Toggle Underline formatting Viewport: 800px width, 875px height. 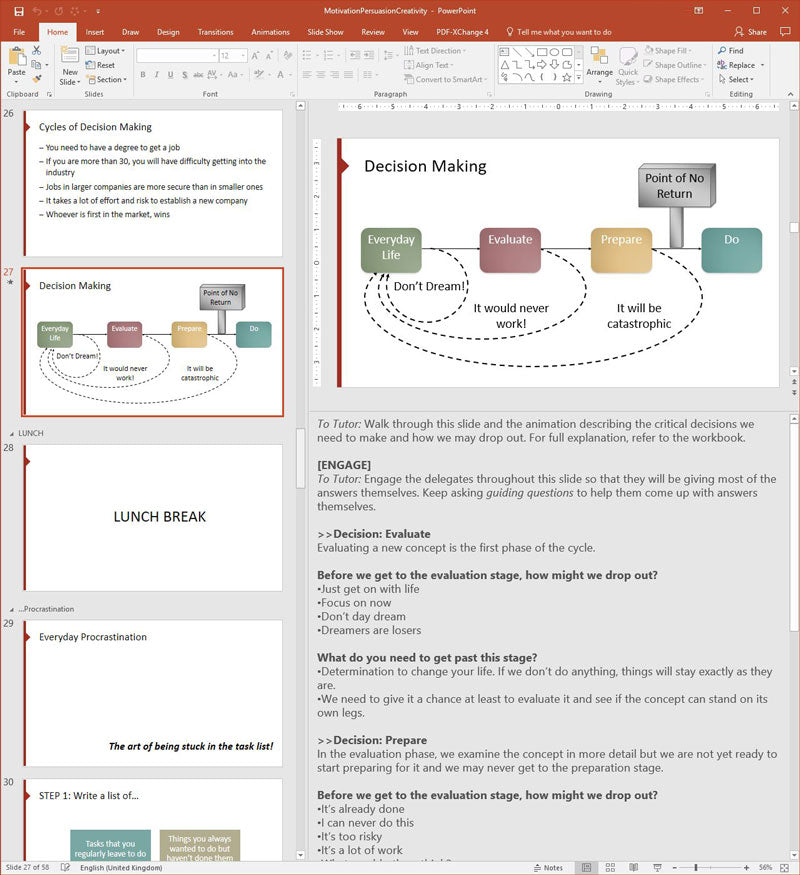pos(170,74)
